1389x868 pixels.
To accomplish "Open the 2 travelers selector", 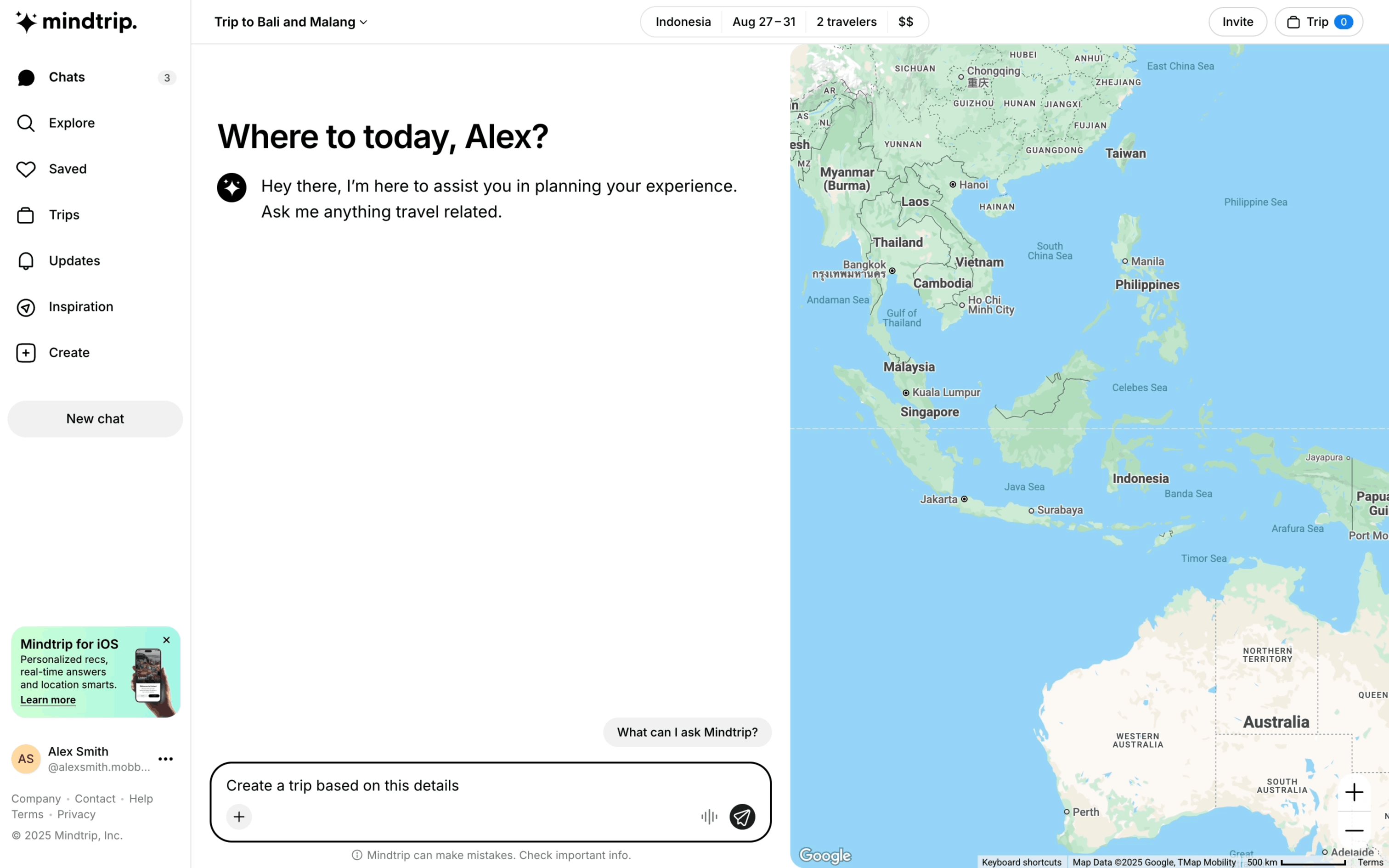I will tap(846, 22).
